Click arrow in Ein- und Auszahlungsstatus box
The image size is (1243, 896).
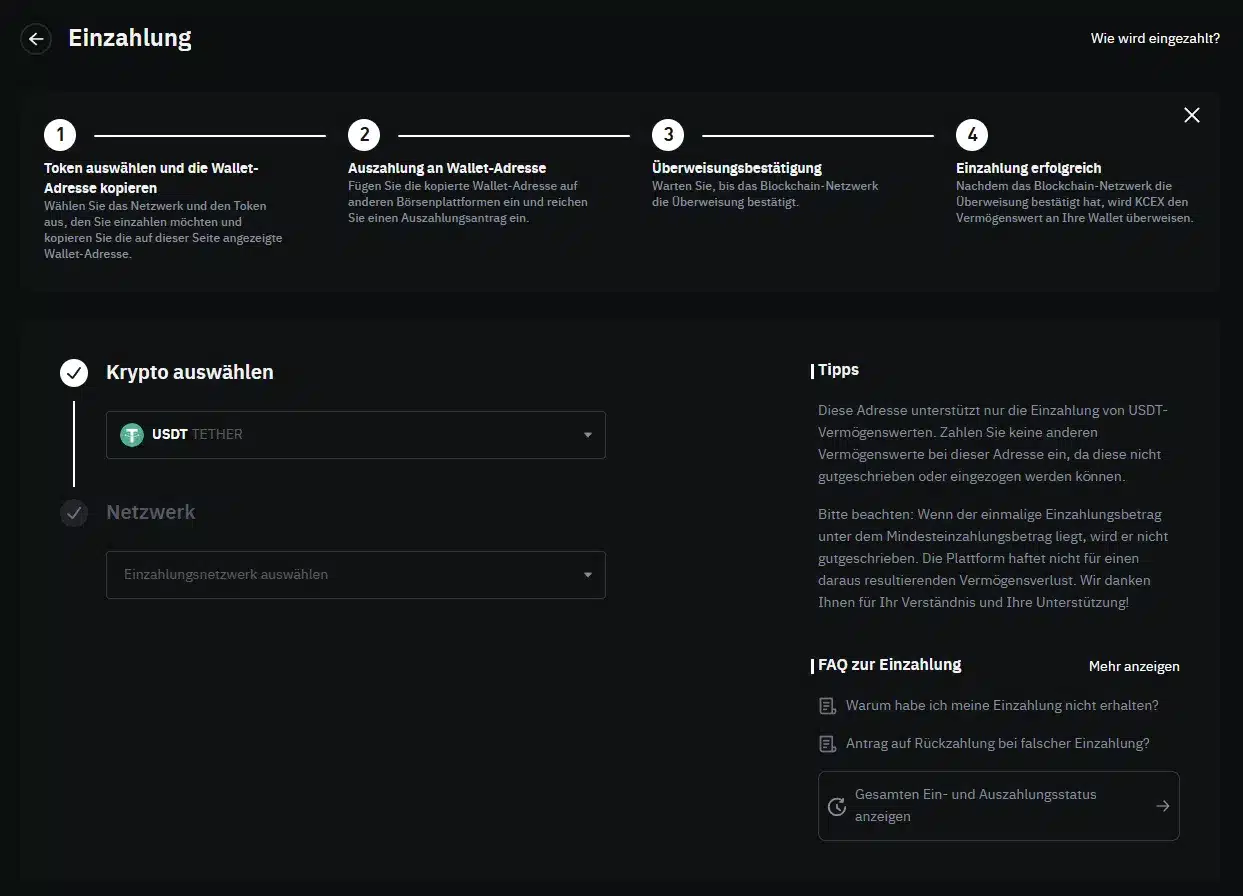pos(1162,806)
